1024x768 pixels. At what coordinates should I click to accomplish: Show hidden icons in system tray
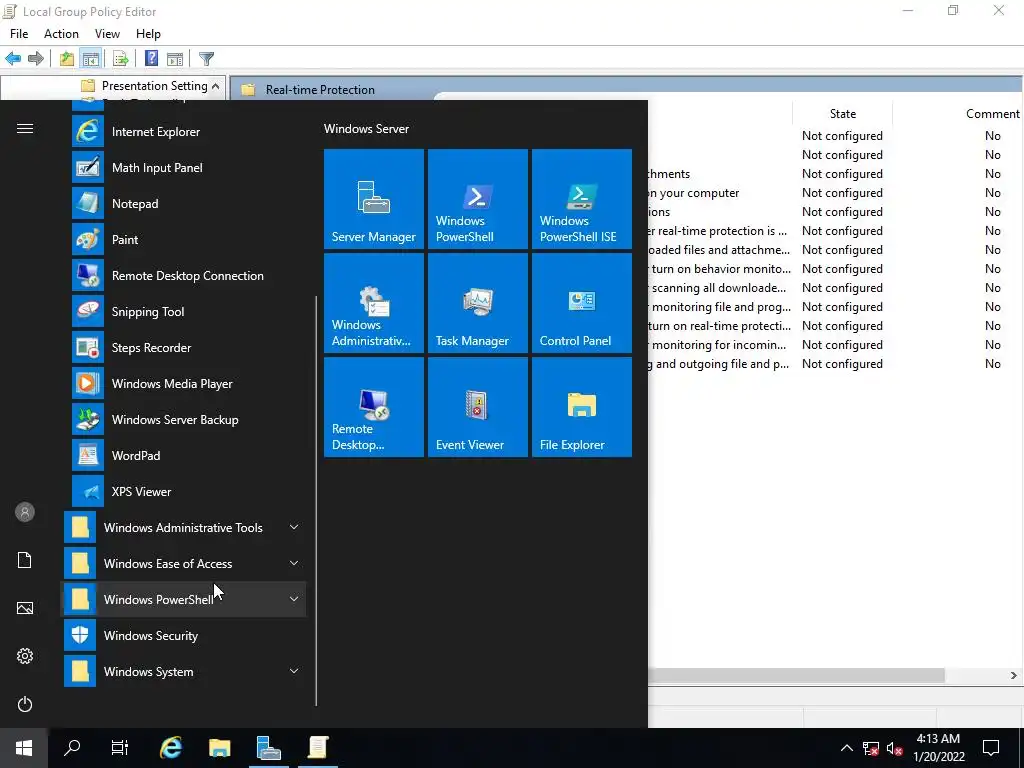[x=846, y=748]
